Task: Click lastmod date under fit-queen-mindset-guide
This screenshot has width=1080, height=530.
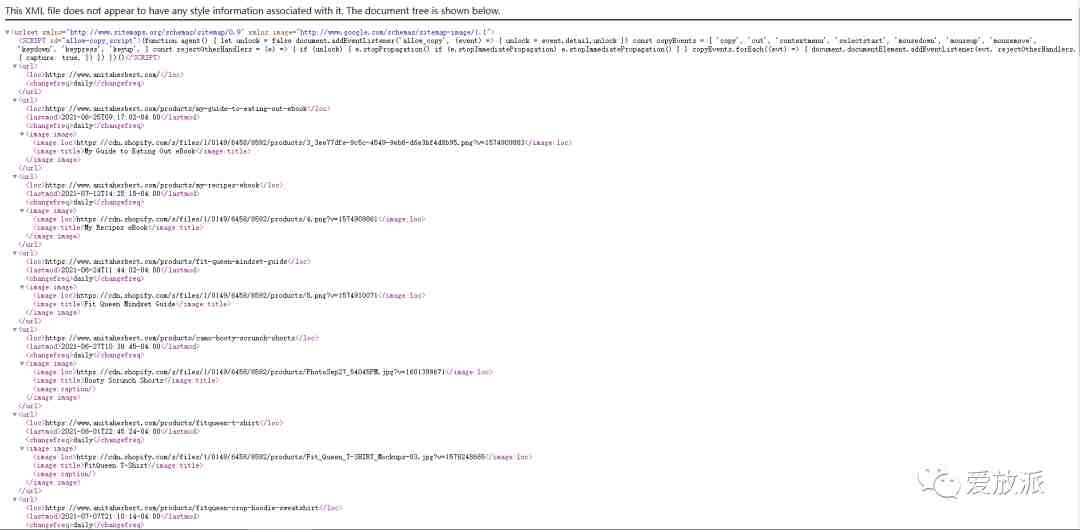Action: click(x=111, y=269)
